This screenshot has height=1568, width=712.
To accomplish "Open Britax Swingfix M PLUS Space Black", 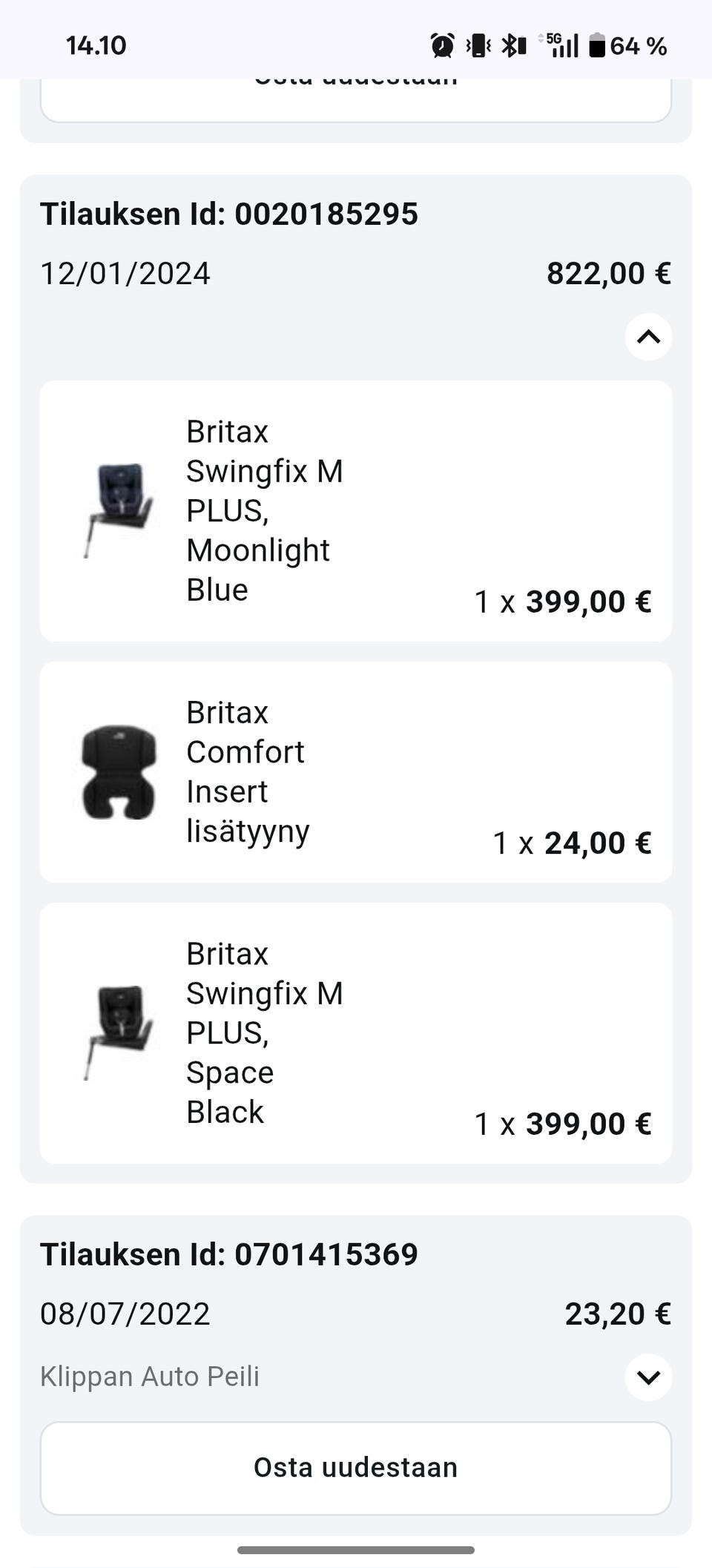I will pyautogui.click(x=264, y=1032).
